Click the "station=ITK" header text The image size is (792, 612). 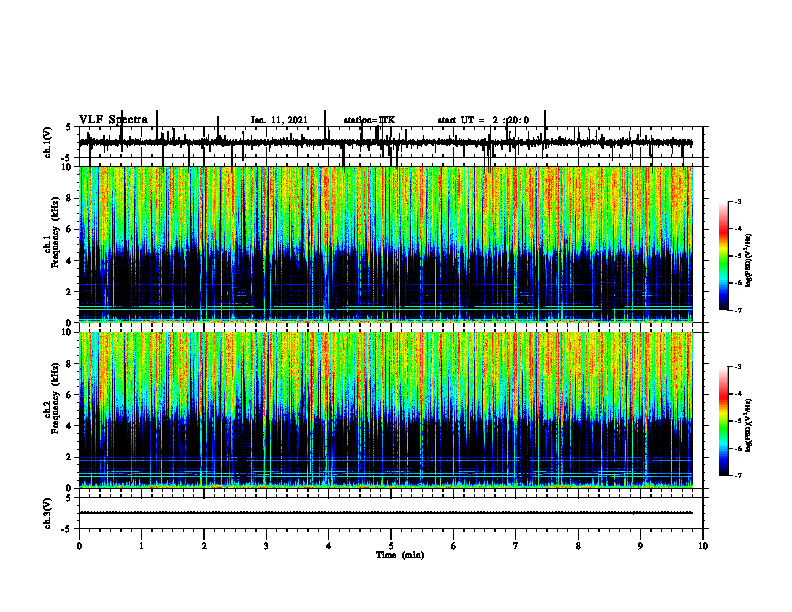(369, 120)
